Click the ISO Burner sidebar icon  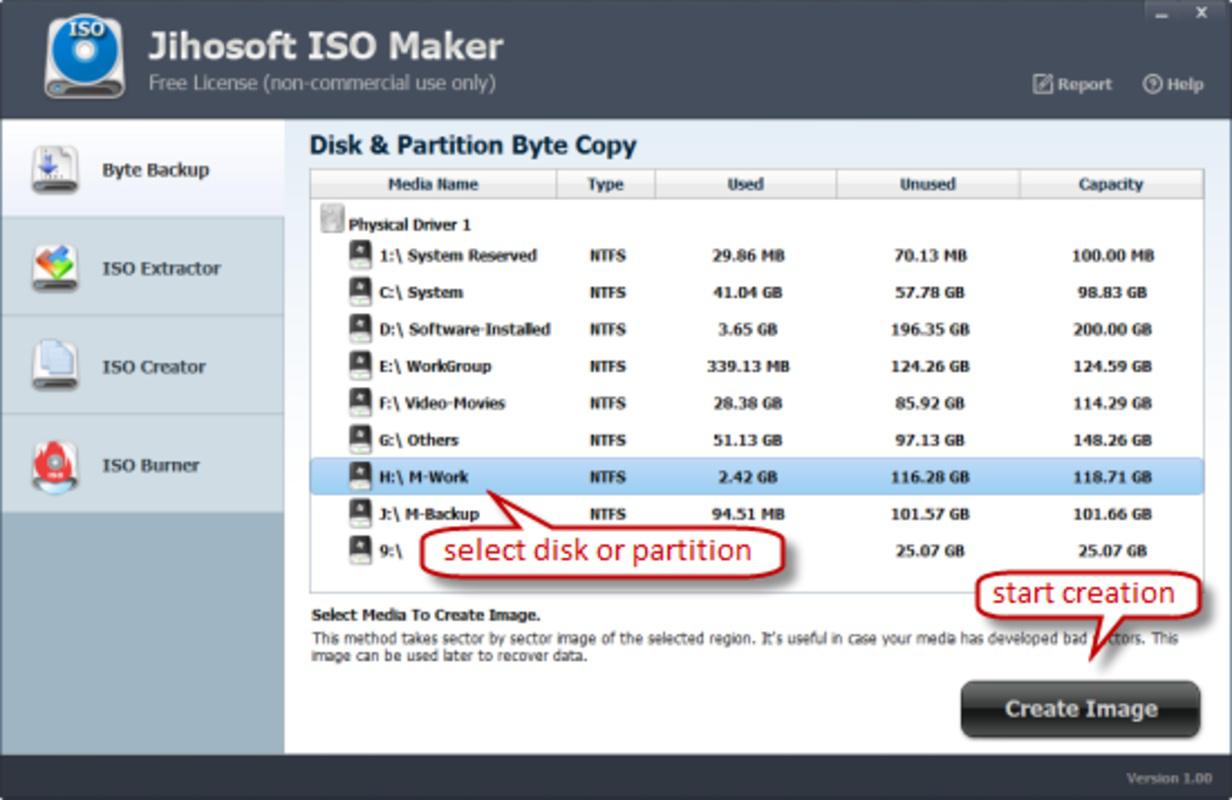[54, 465]
